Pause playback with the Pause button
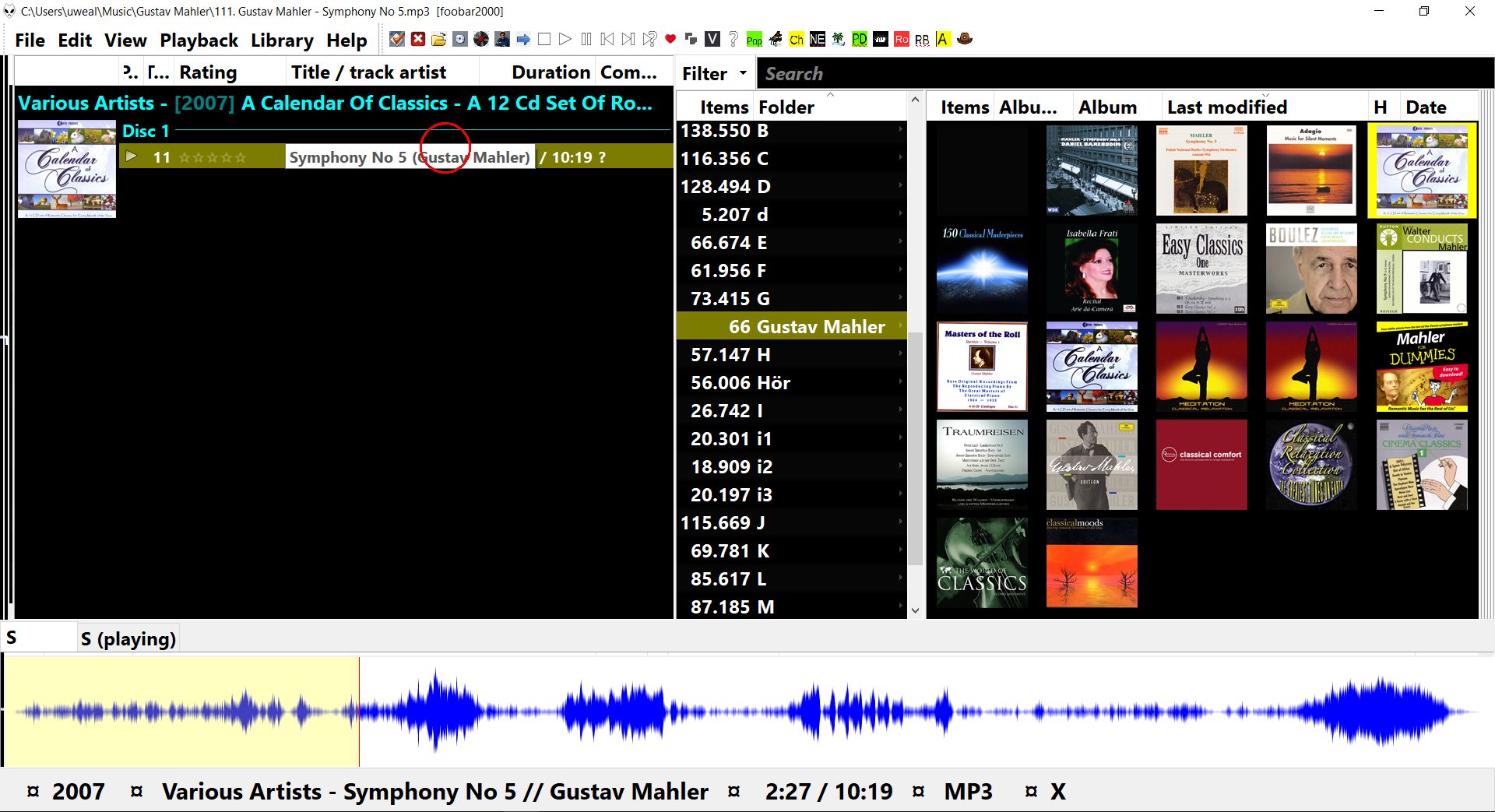 pyautogui.click(x=586, y=39)
